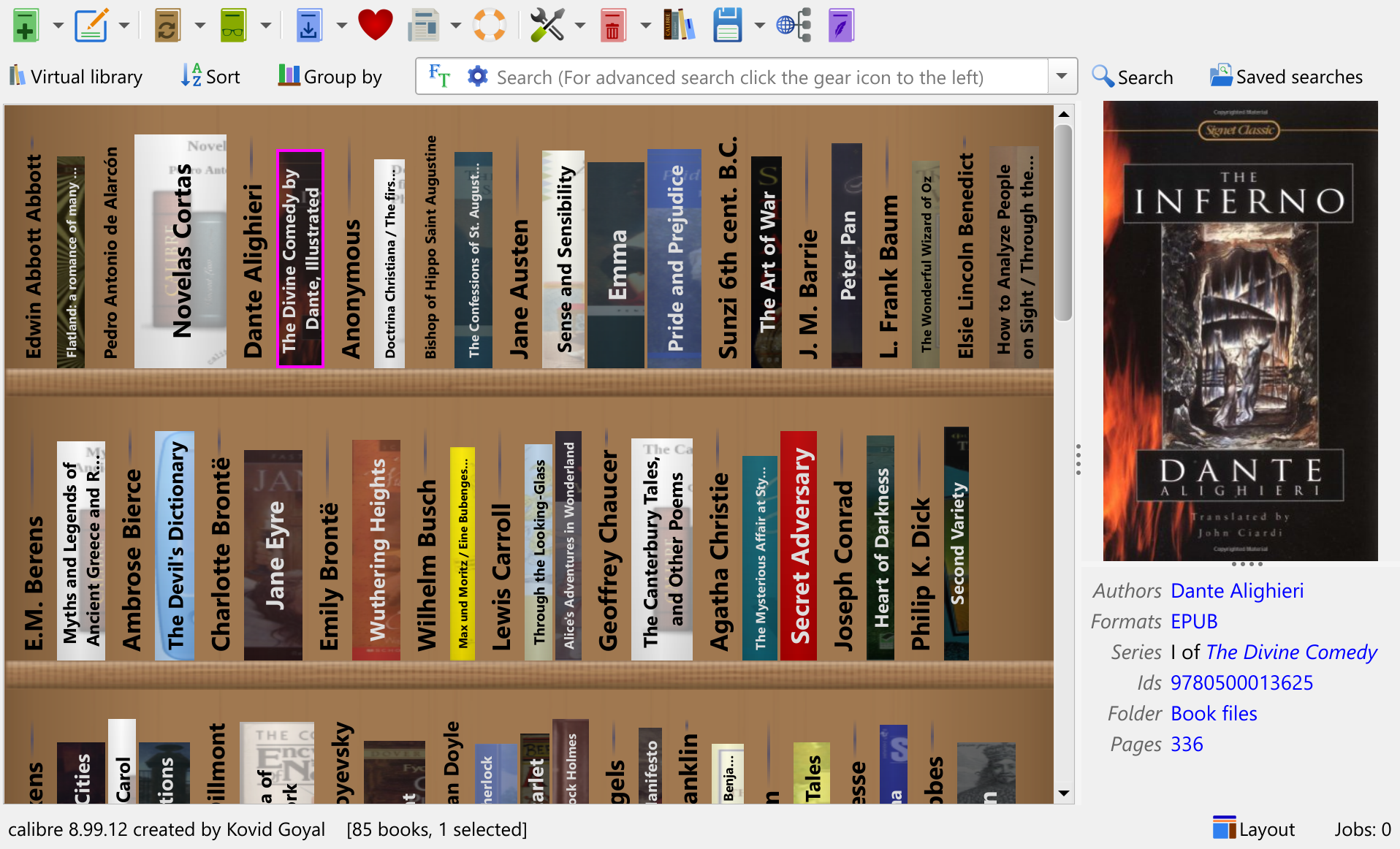
Task: Click the Convert books icon
Action: [167, 26]
